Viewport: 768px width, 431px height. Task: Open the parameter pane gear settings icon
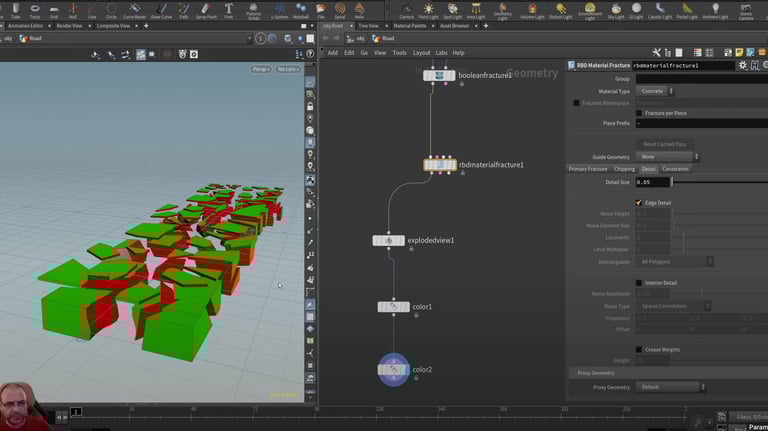[x=742, y=65]
